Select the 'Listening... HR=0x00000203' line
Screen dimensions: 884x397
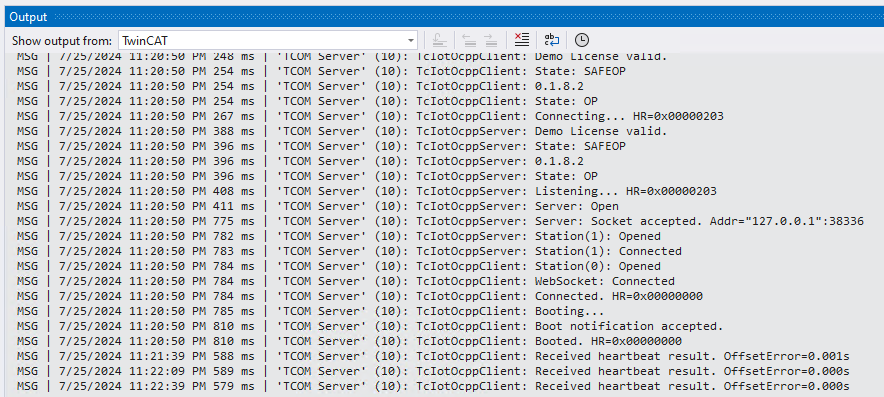[367, 191]
